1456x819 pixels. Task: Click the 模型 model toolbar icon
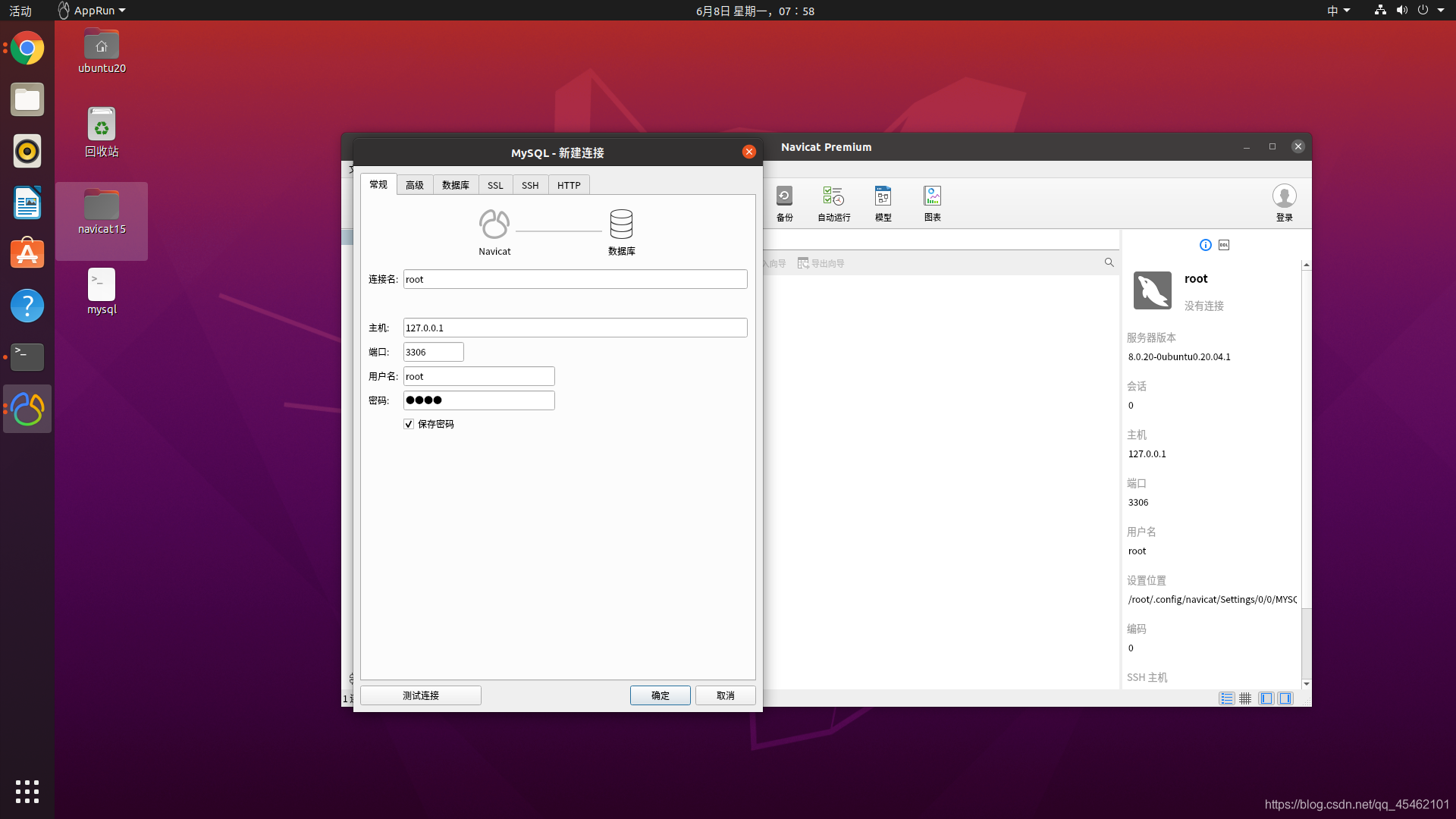[x=883, y=202]
